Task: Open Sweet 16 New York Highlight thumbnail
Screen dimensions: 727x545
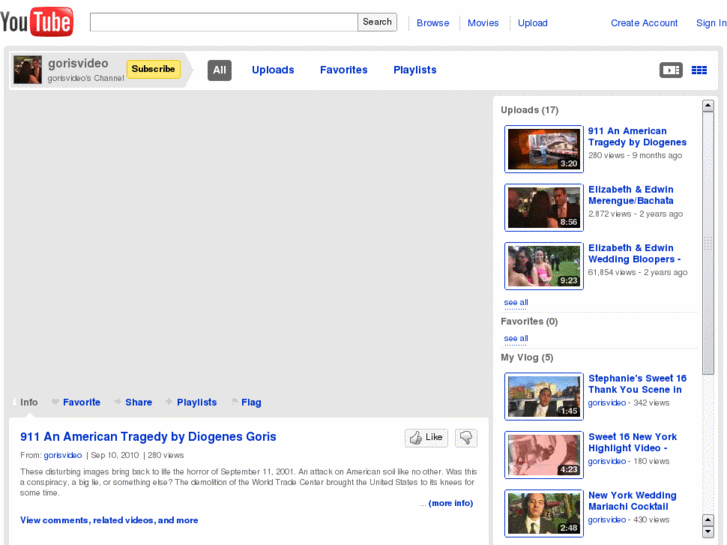Action: pyautogui.click(x=543, y=455)
